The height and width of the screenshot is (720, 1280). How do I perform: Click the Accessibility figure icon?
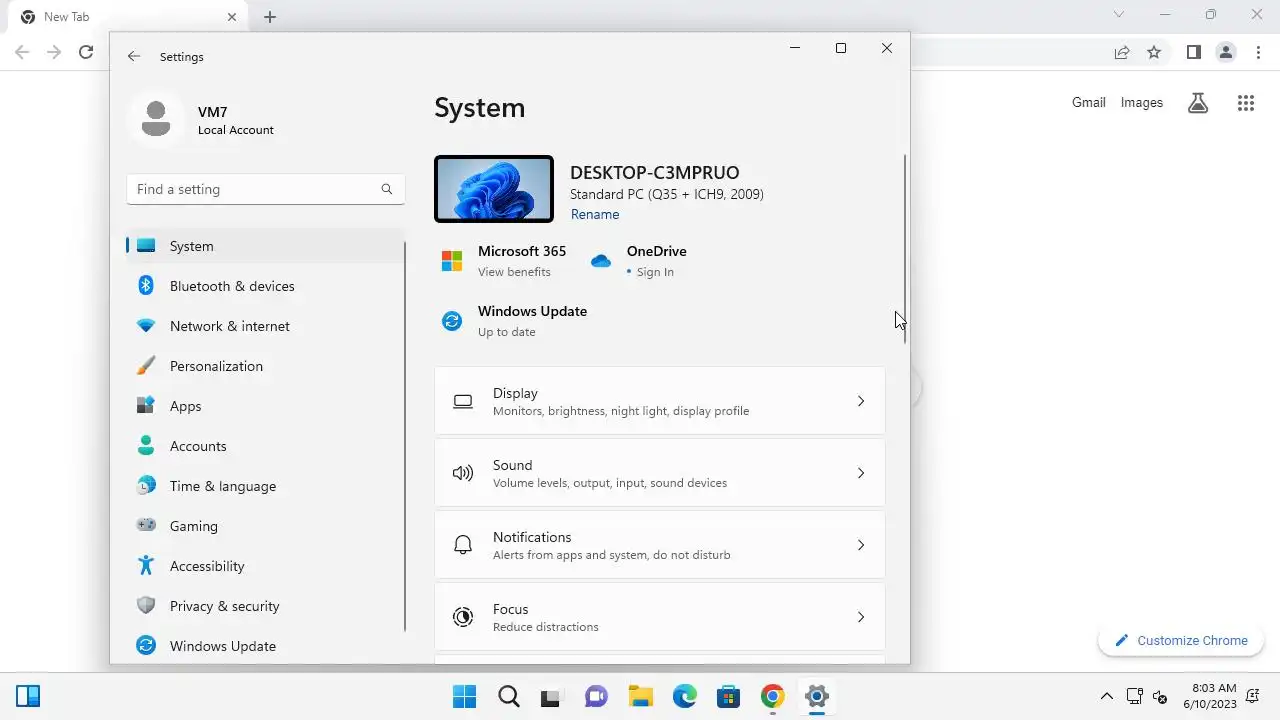(x=146, y=566)
